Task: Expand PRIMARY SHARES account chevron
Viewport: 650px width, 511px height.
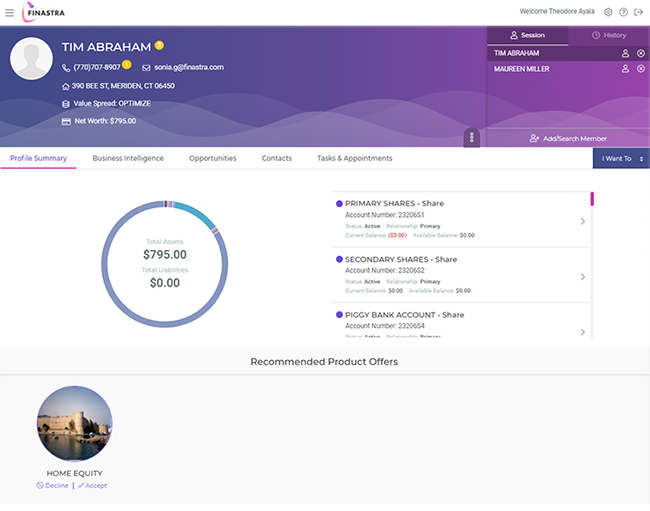Action: [x=582, y=221]
